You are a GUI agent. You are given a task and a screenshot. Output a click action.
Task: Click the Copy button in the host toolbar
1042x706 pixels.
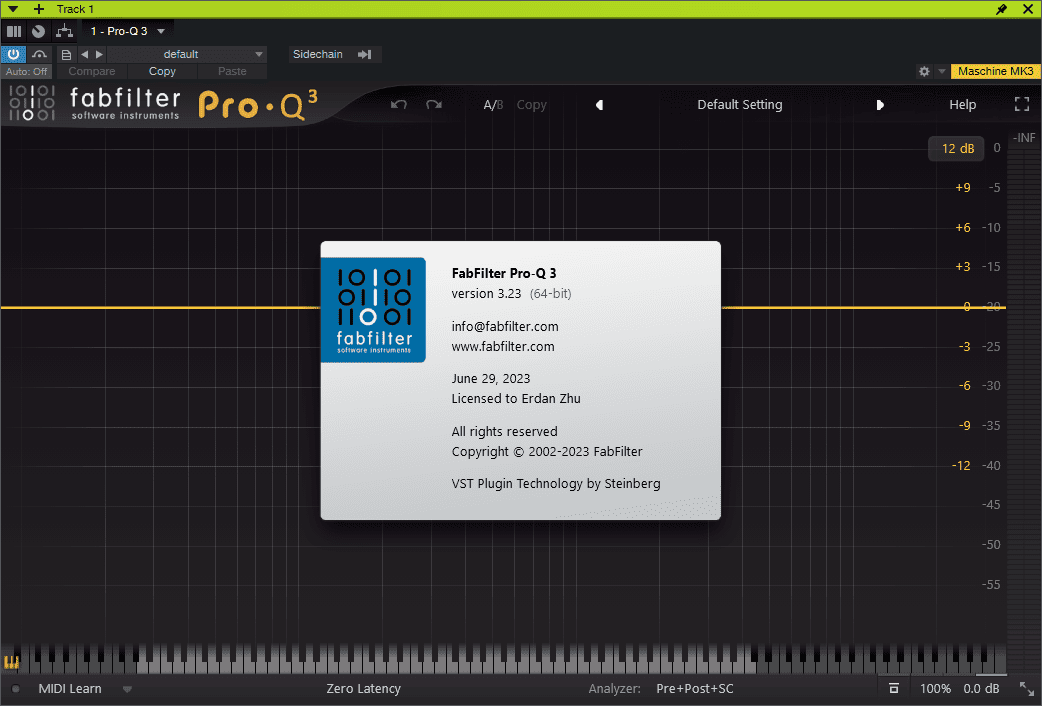(x=161, y=71)
